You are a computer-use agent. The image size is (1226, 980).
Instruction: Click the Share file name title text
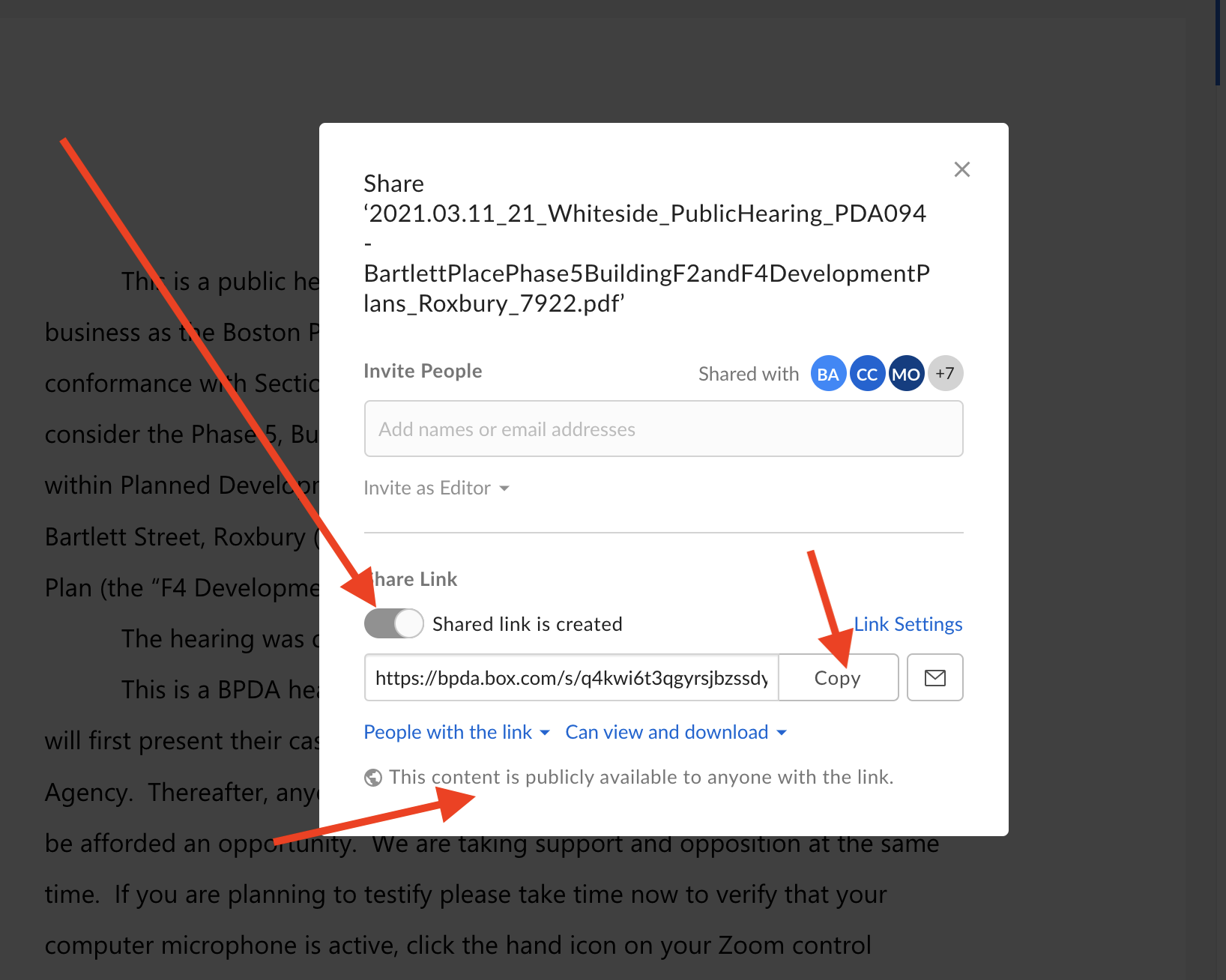(646, 244)
